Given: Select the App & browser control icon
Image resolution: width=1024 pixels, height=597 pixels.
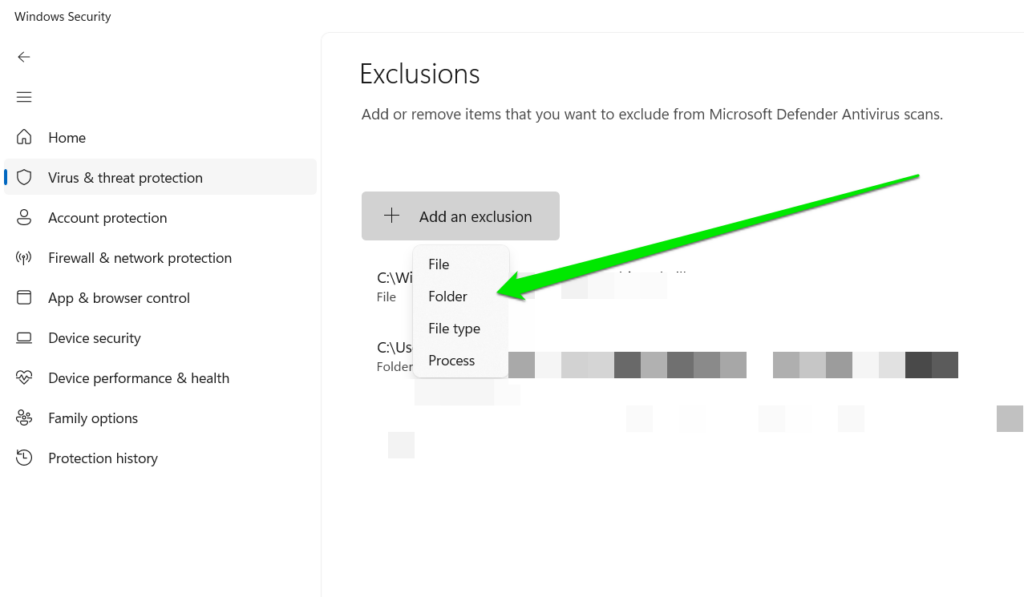Looking at the screenshot, I should [x=24, y=297].
